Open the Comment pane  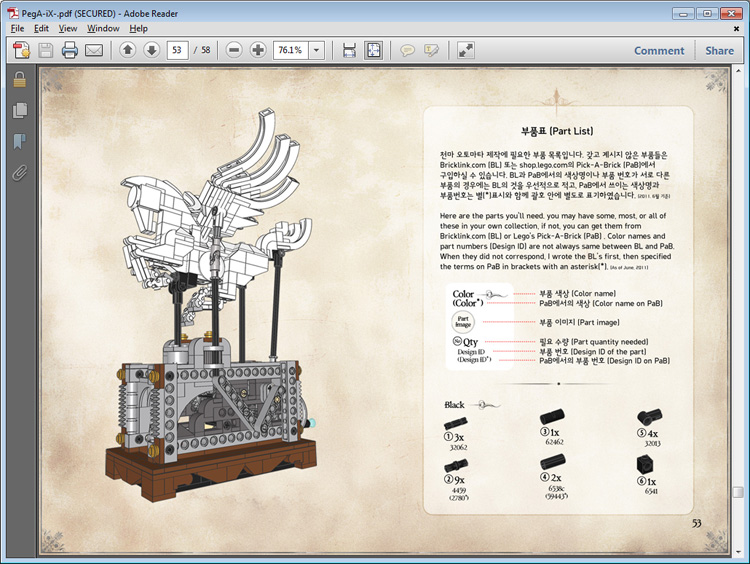659,50
